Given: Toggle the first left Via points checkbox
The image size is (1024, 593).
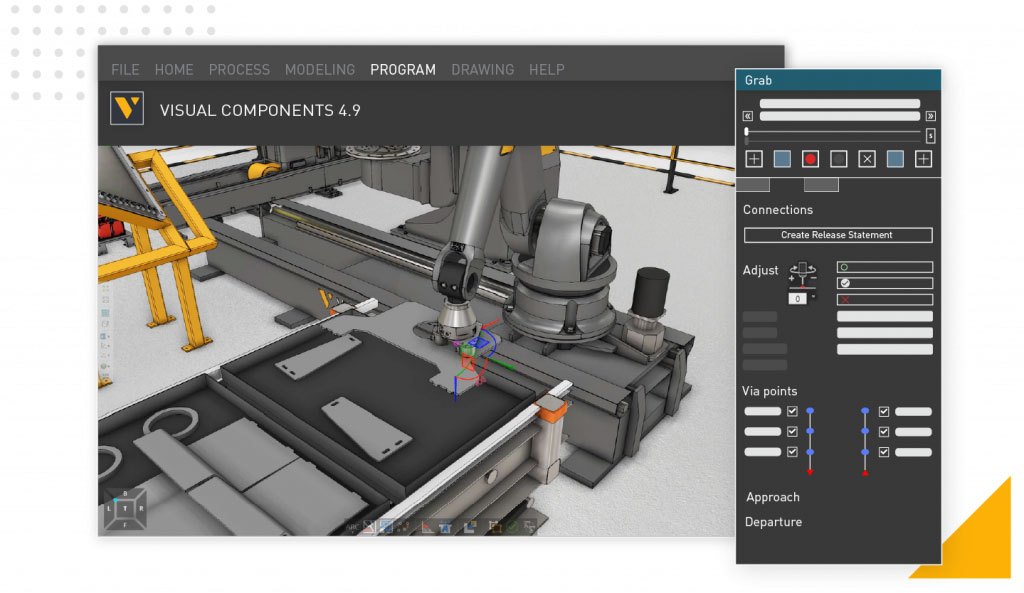Looking at the screenshot, I should 792,411.
